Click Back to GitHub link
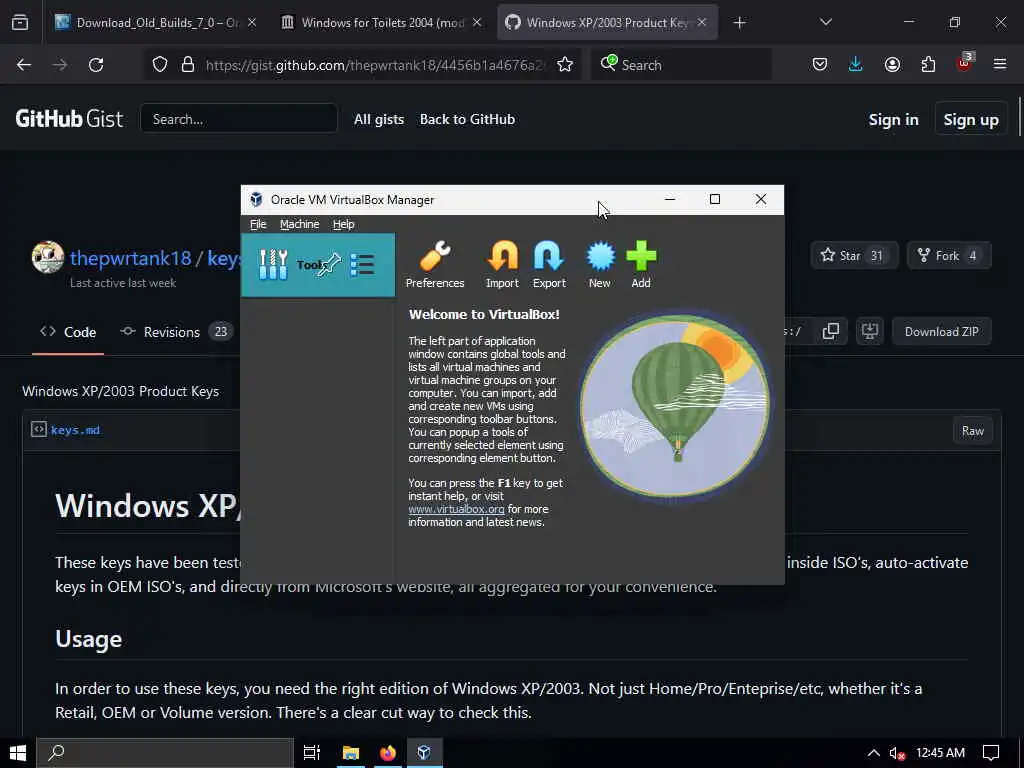This screenshot has height=768, width=1024. pos(467,119)
